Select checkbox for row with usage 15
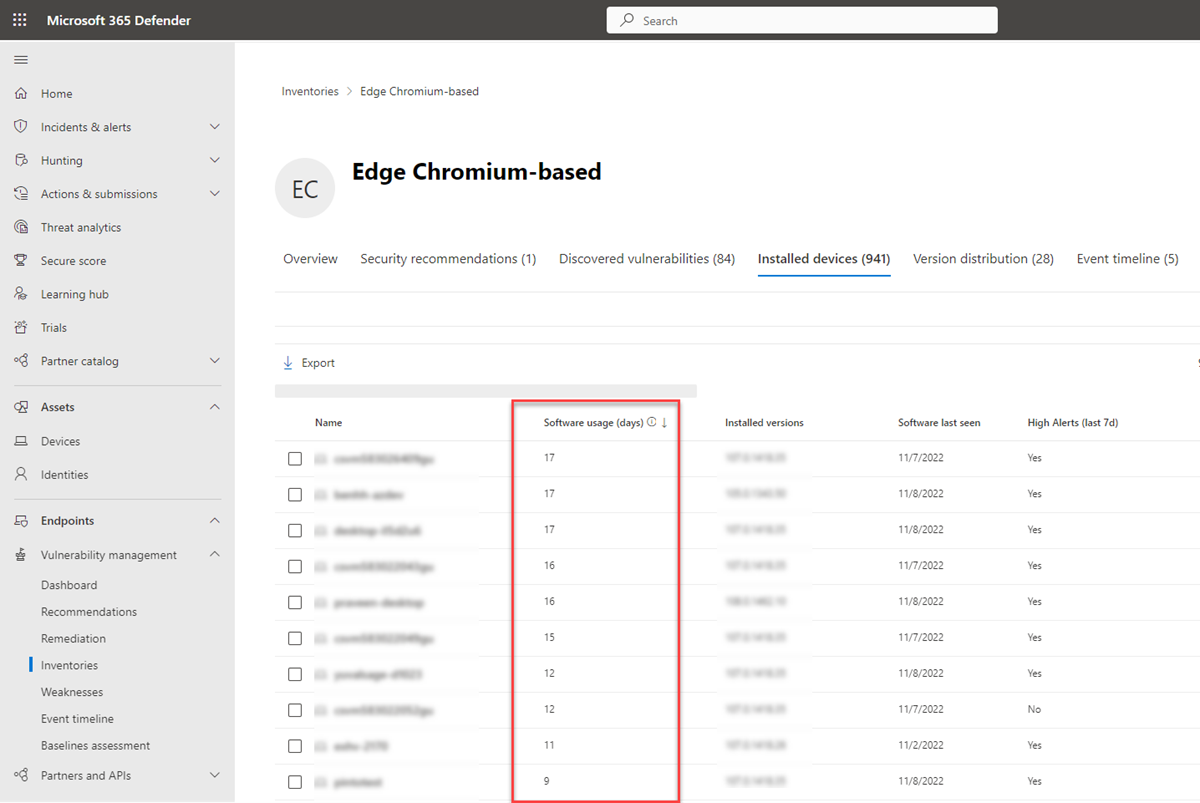Viewport: 1200px width, 803px height. [295, 638]
